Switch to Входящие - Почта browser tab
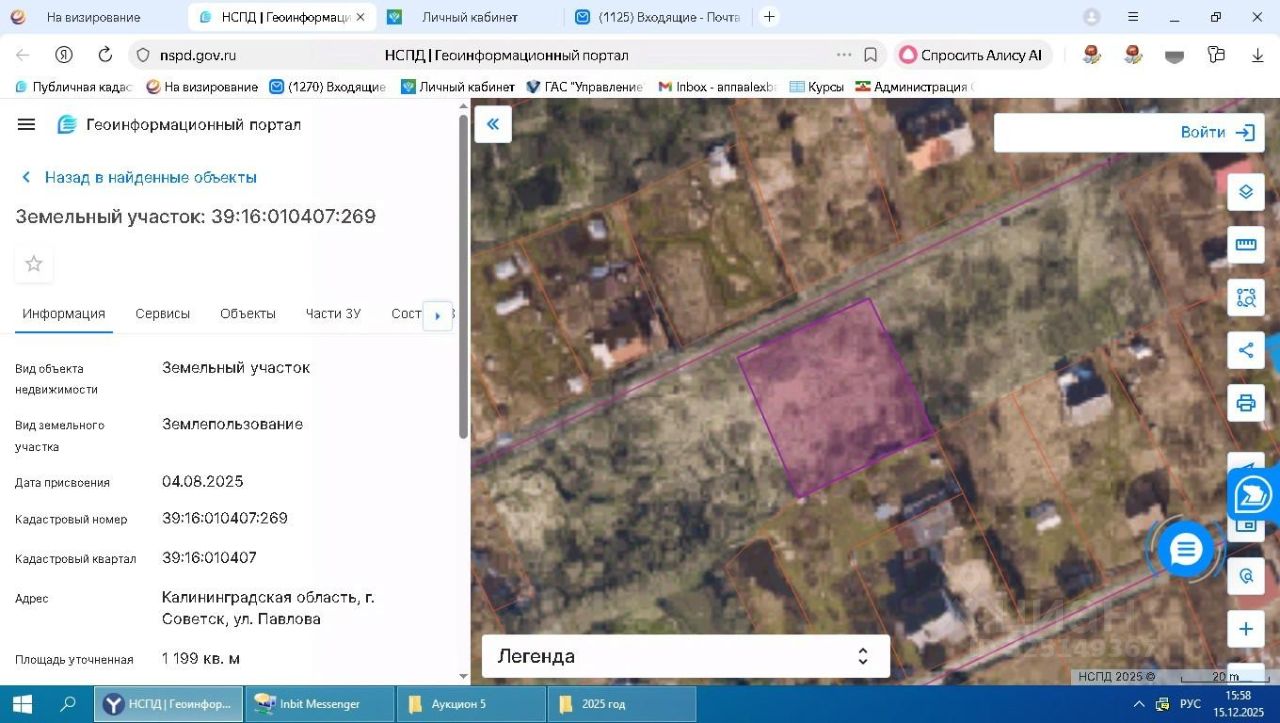Image resolution: width=1280 pixels, height=723 pixels. tap(656, 17)
